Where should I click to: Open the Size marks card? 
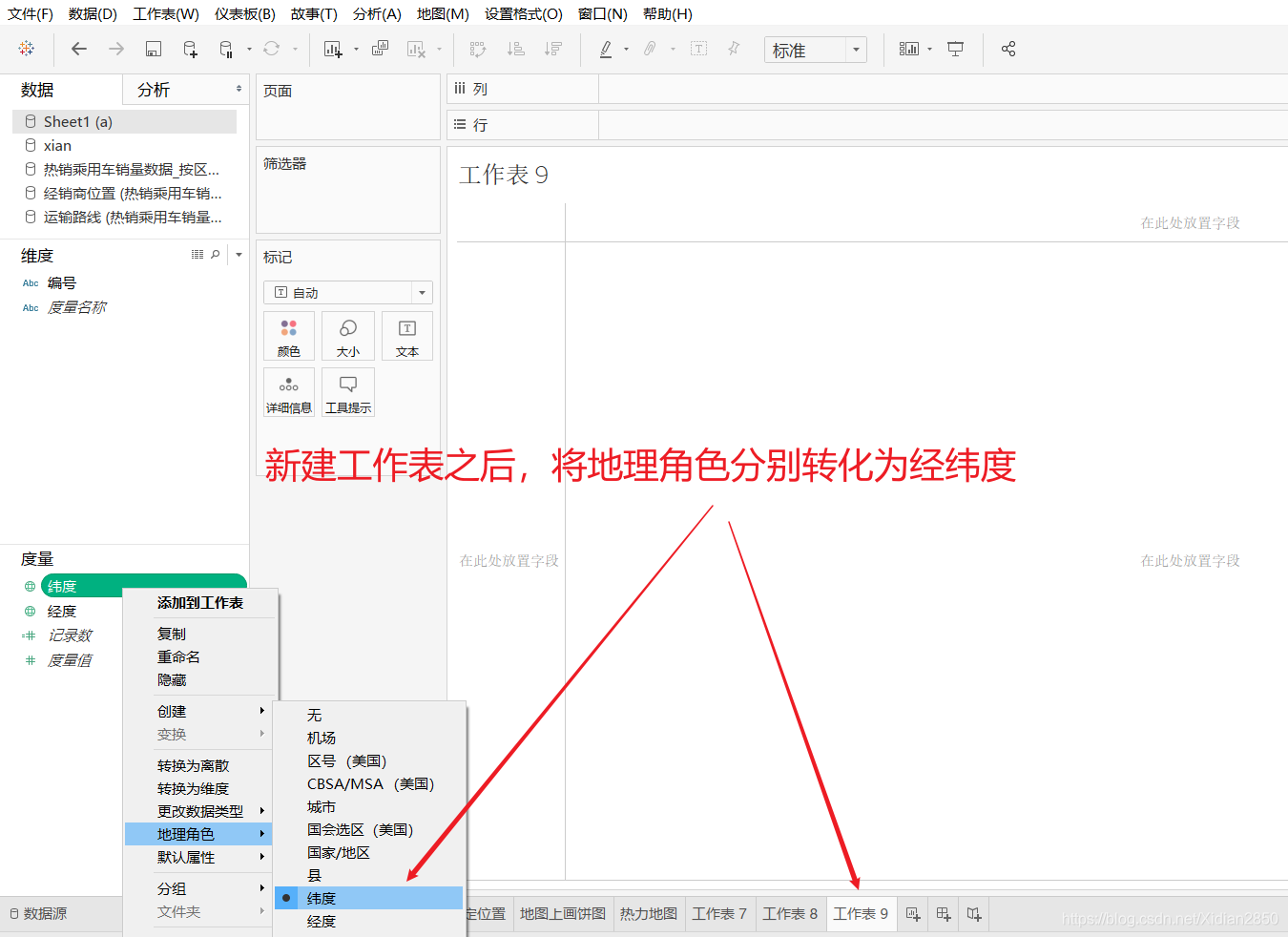click(348, 336)
